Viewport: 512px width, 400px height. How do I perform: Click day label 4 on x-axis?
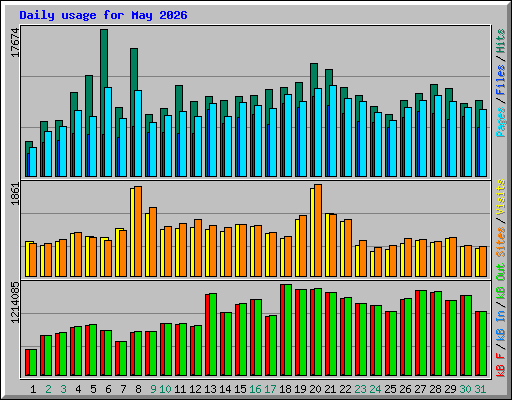tap(78, 389)
